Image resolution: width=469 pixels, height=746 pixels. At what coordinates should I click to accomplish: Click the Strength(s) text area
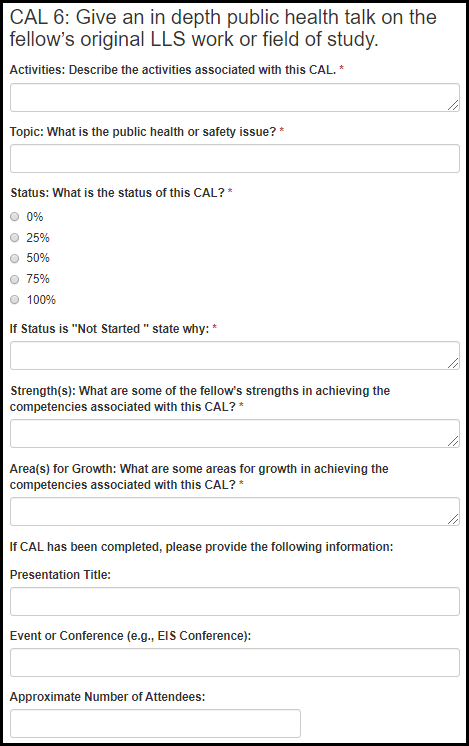[x=235, y=433]
